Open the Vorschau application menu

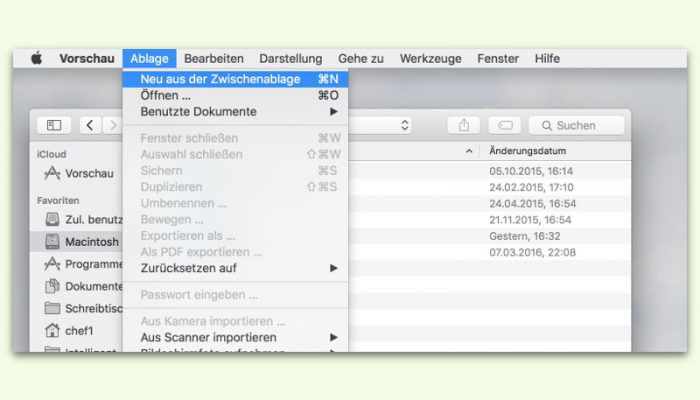point(87,58)
